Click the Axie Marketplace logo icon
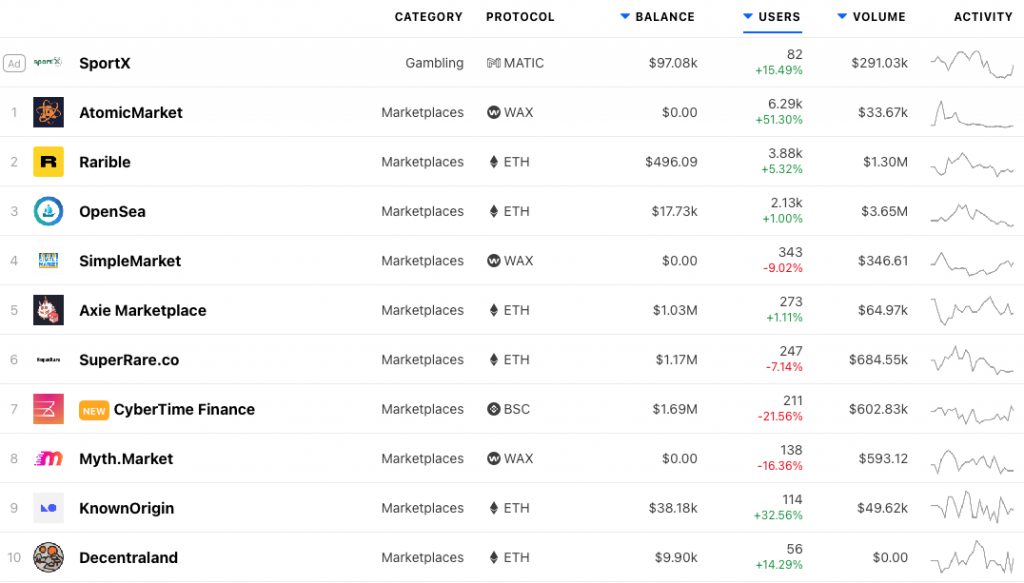This screenshot has height=583, width=1024. tap(48, 310)
